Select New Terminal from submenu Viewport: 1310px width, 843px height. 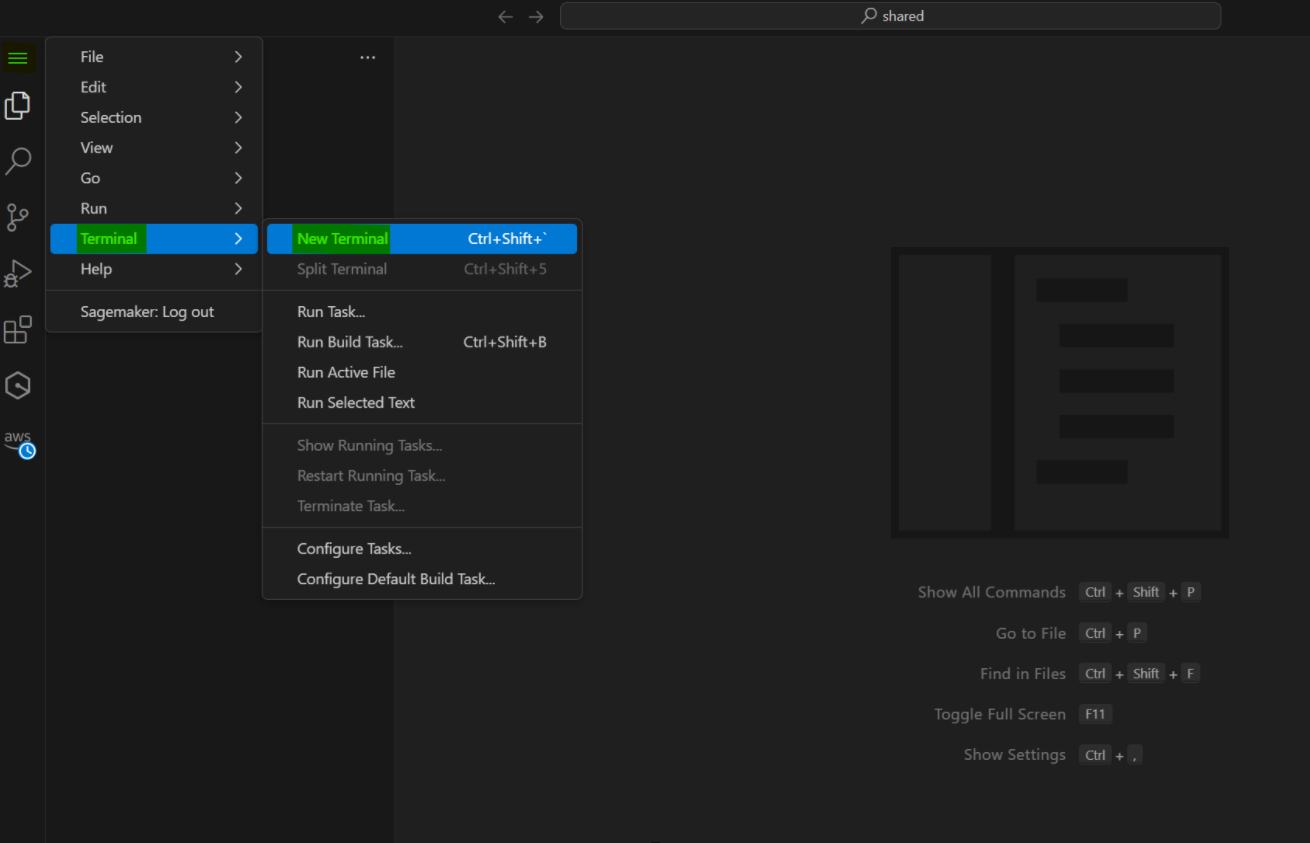422,238
